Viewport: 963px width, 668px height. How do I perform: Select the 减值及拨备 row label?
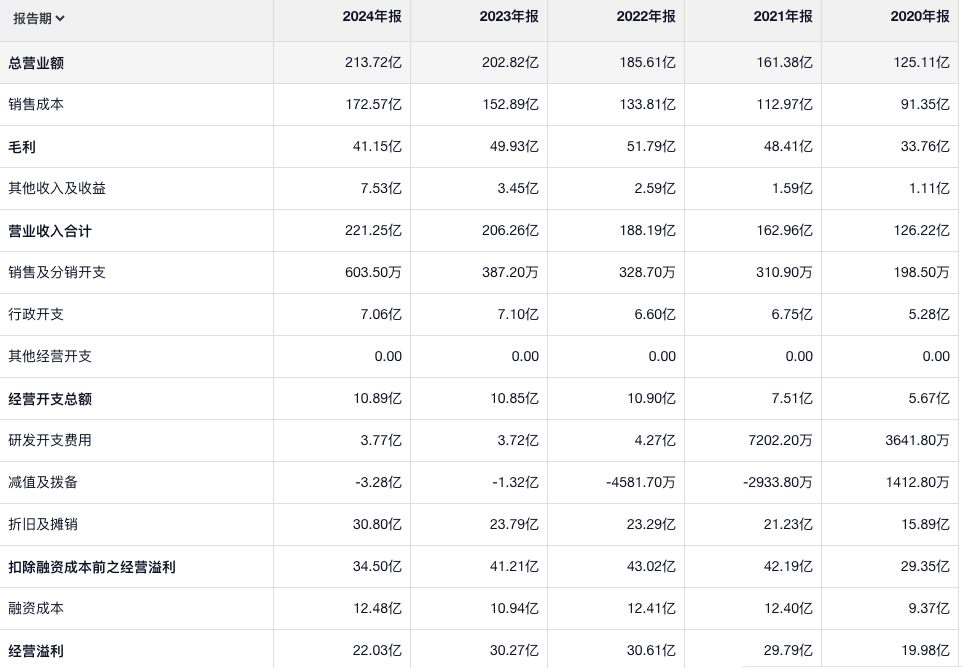[43, 482]
